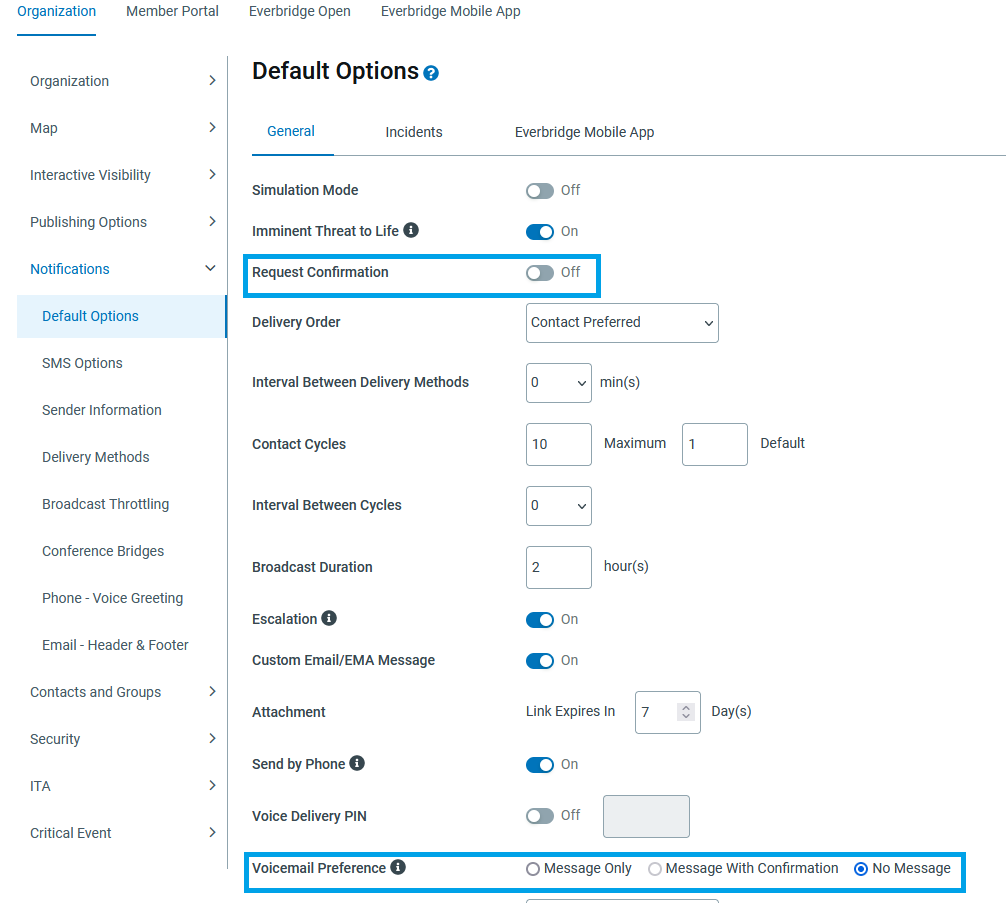Open the Default Options help icon
Screen dimensions: 1006x903
[x=431, y=71]
